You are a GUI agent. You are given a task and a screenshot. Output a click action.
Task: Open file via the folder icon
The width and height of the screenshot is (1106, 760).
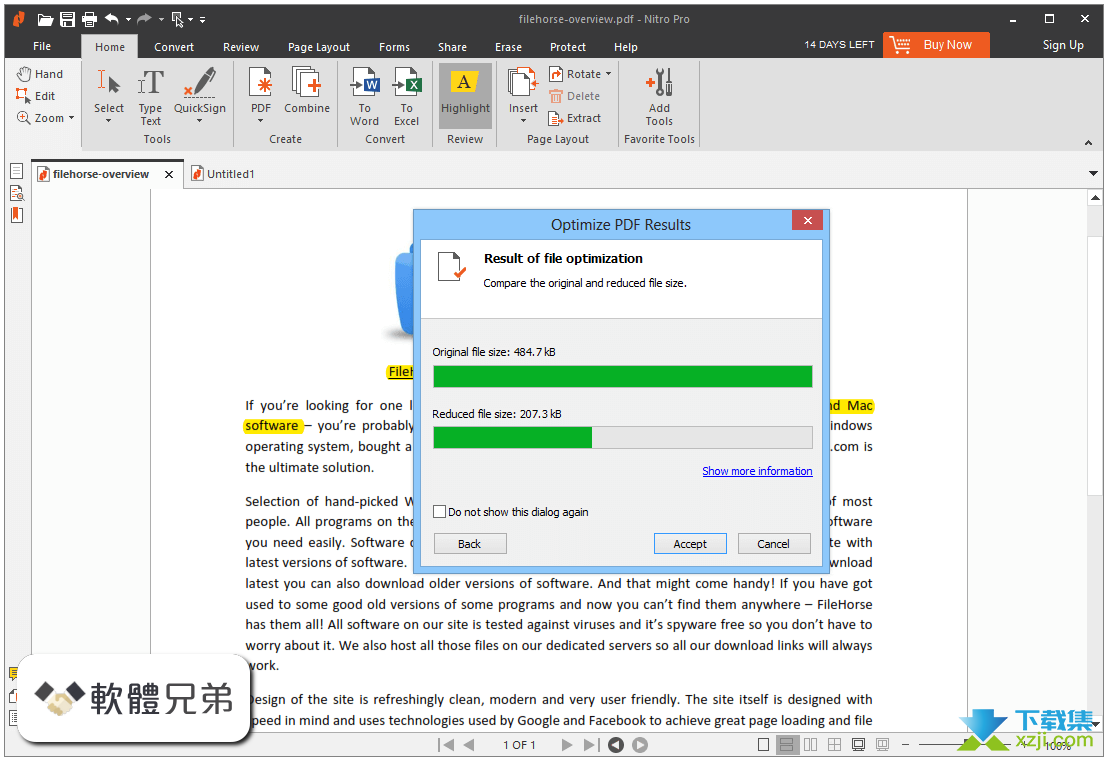point(45,19)
